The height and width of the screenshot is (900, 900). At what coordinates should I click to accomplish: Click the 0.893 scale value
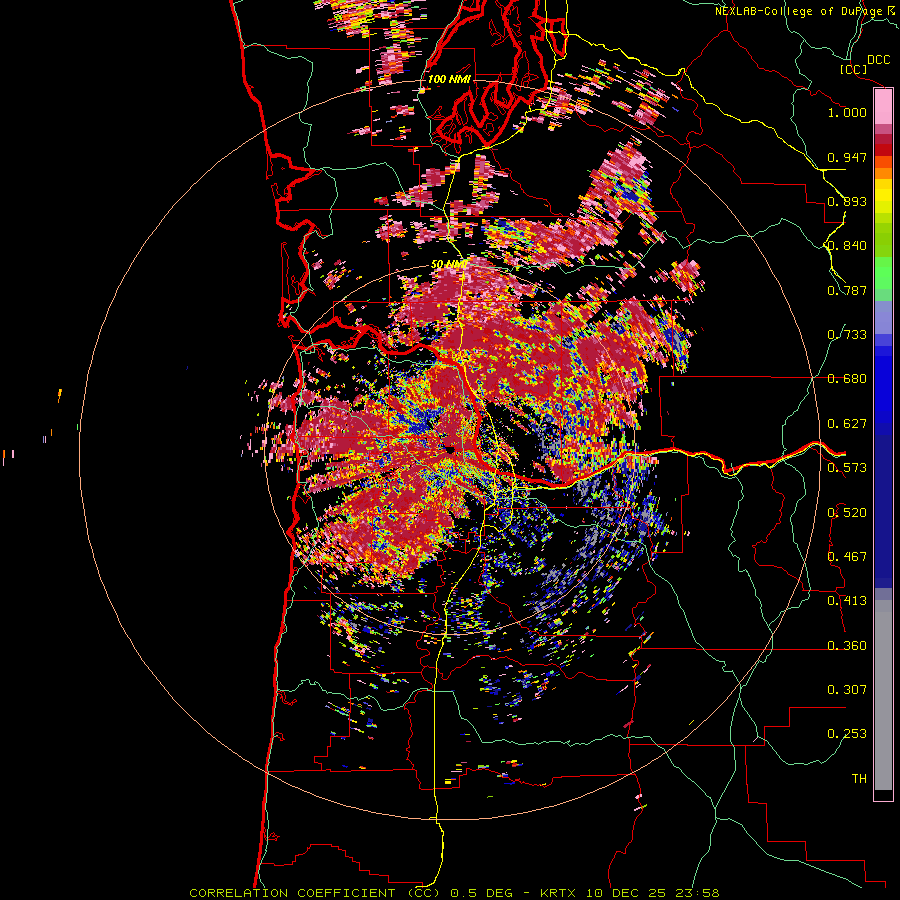pos(847,201)
